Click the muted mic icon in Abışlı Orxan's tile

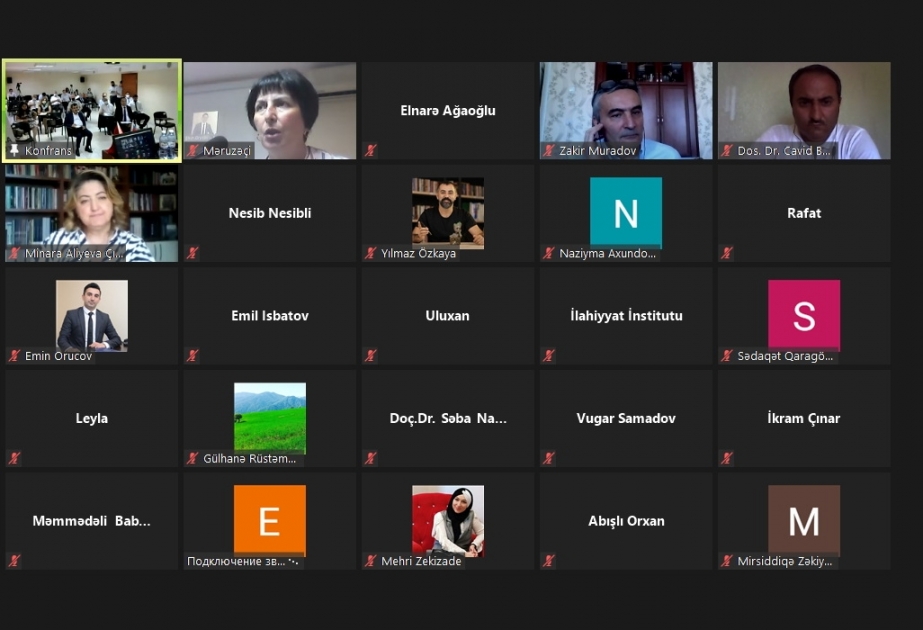[549, 561]
